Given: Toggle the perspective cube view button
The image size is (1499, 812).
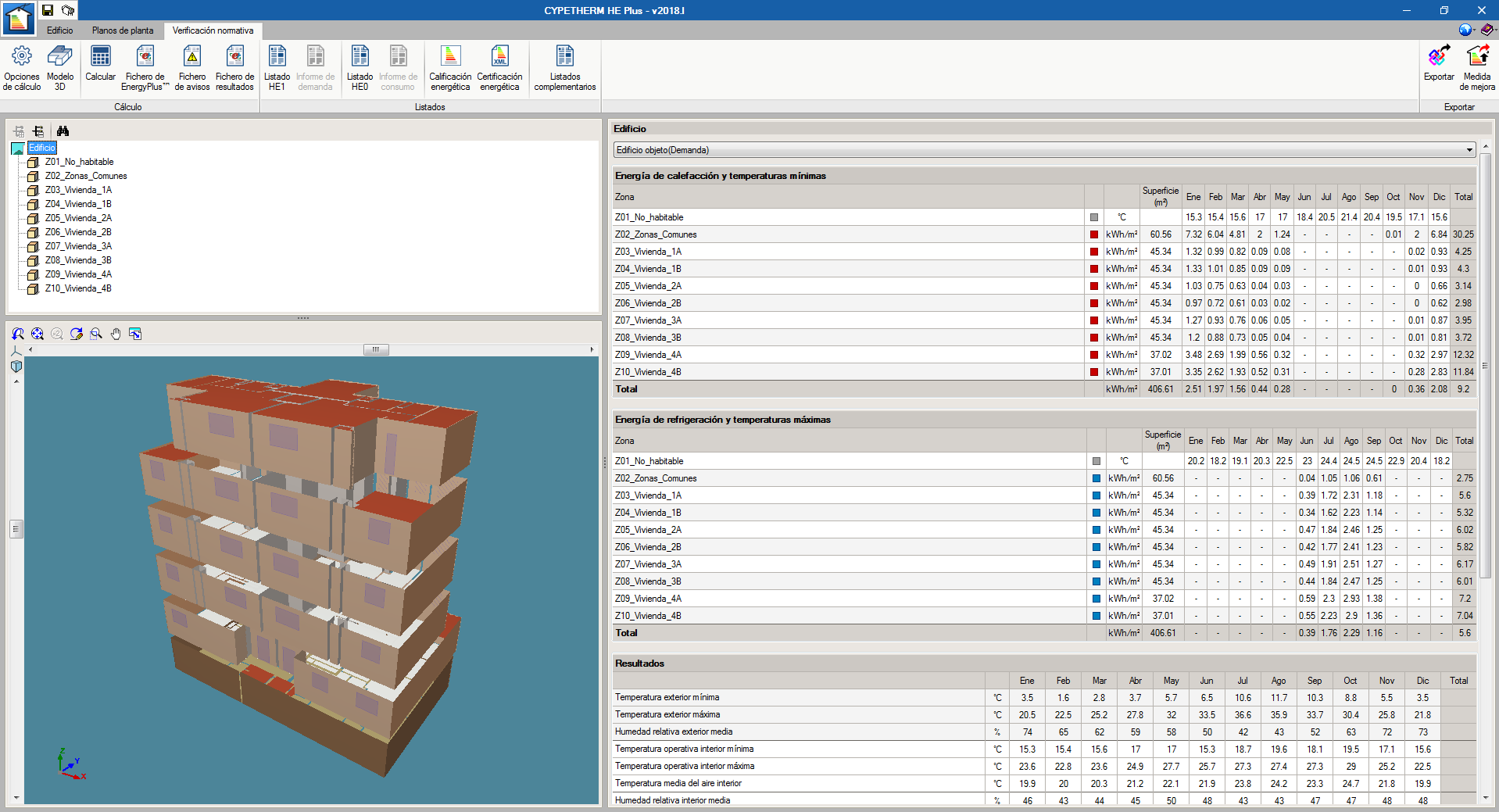Looking at the screenshot, I should 16,367.
